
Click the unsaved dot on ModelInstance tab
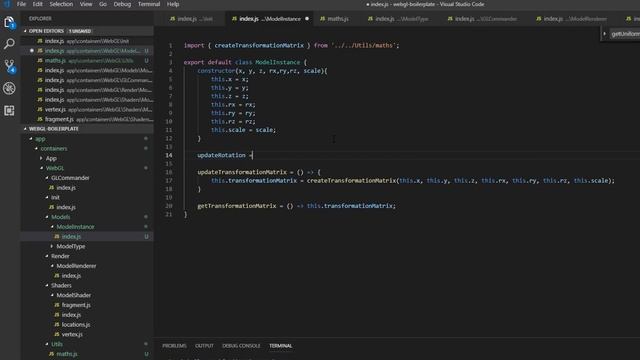coord(307,19)
